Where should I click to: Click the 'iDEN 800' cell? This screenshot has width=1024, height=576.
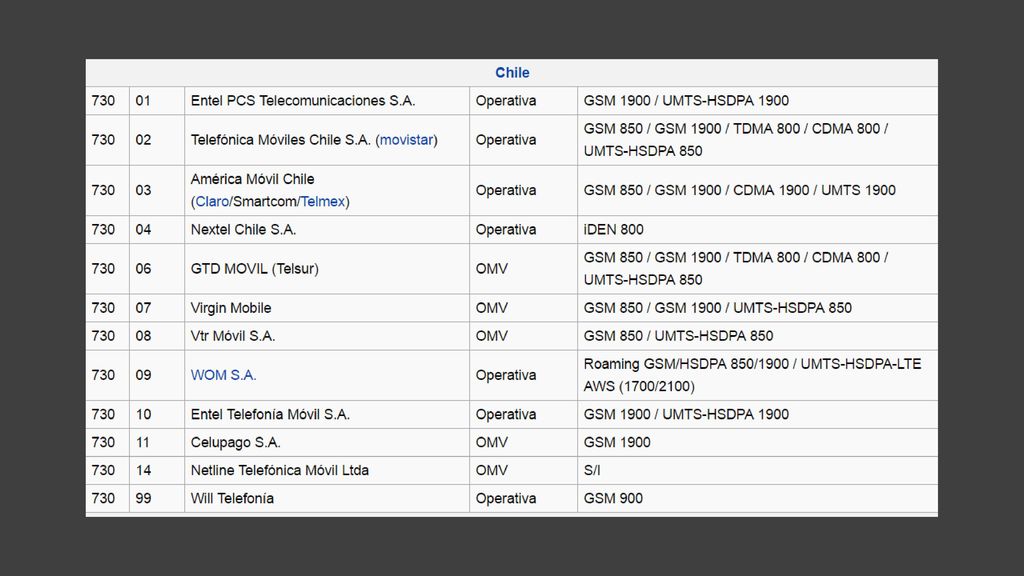[x=758, y=229]
